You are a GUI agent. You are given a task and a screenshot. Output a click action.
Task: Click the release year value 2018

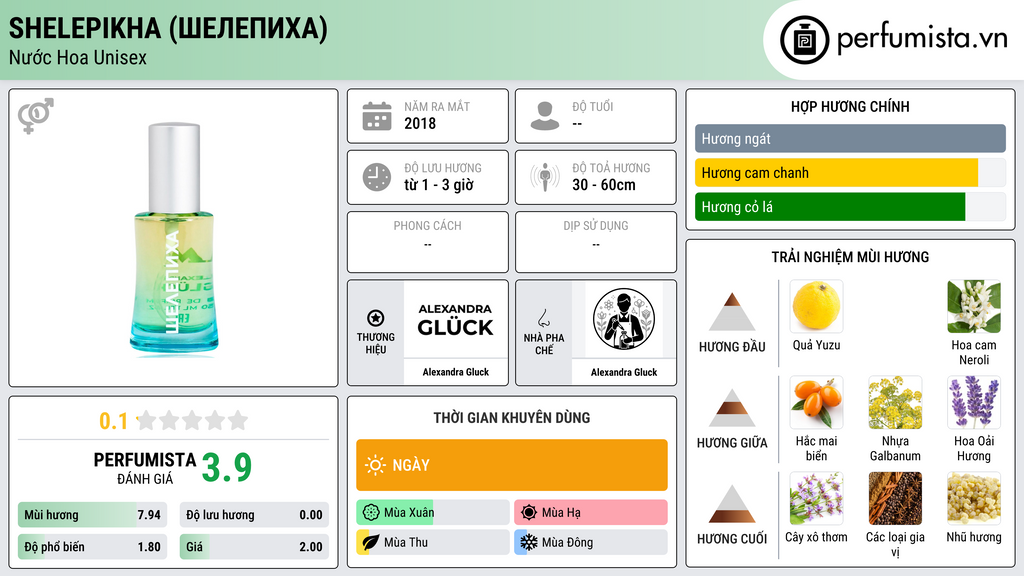coord(420,123)
